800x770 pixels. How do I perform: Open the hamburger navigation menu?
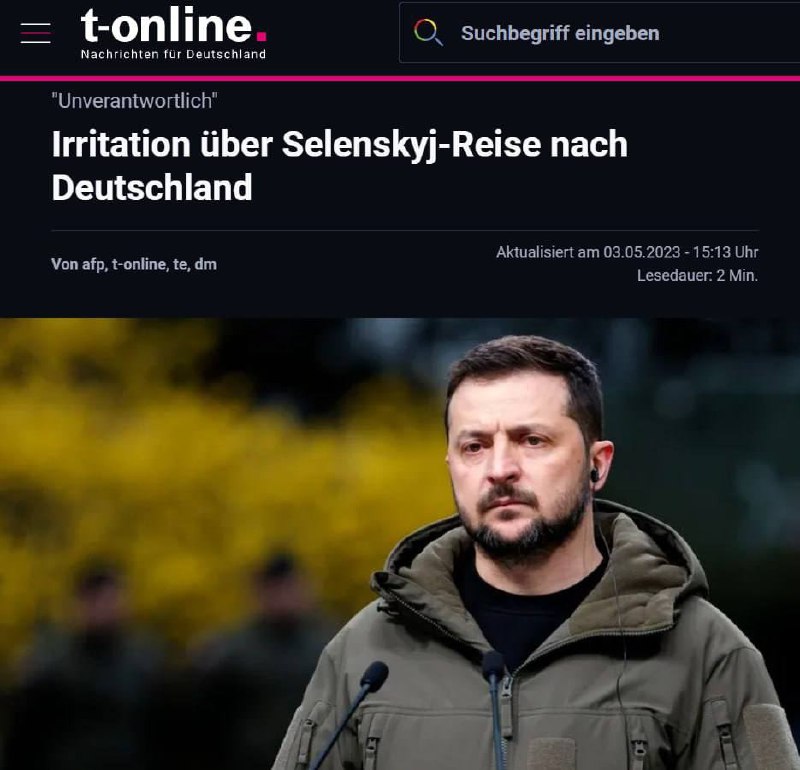tap(35, 33)
